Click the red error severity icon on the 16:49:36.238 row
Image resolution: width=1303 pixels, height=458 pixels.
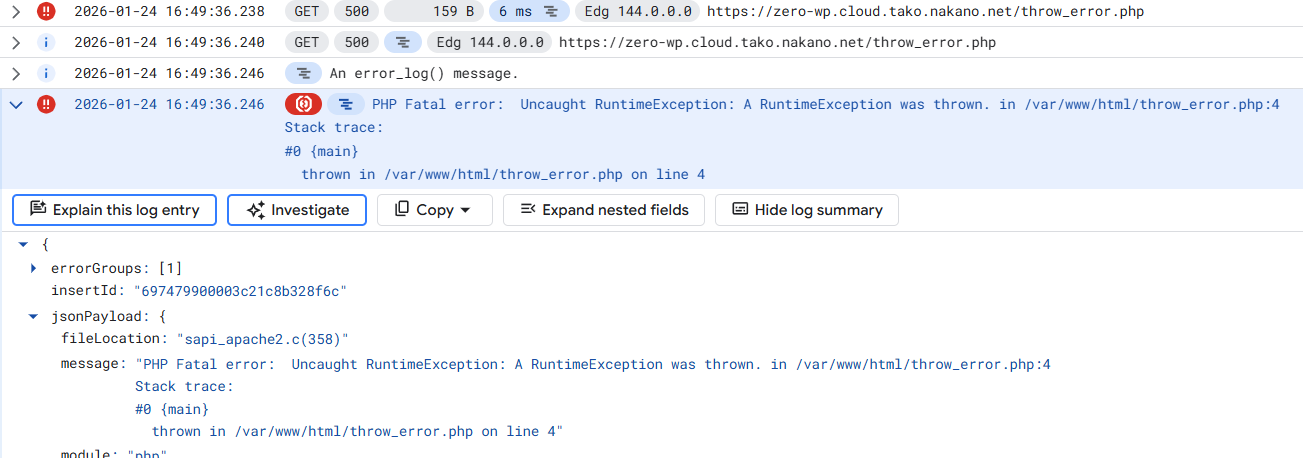coord(46,12)
